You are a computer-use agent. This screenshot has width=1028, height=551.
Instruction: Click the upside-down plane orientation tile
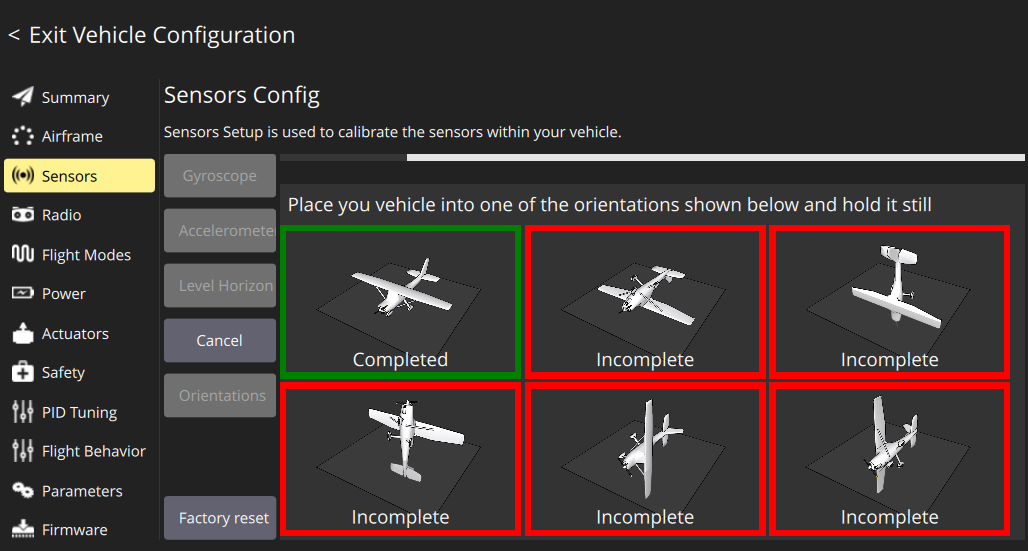click(x=645, y=302)
